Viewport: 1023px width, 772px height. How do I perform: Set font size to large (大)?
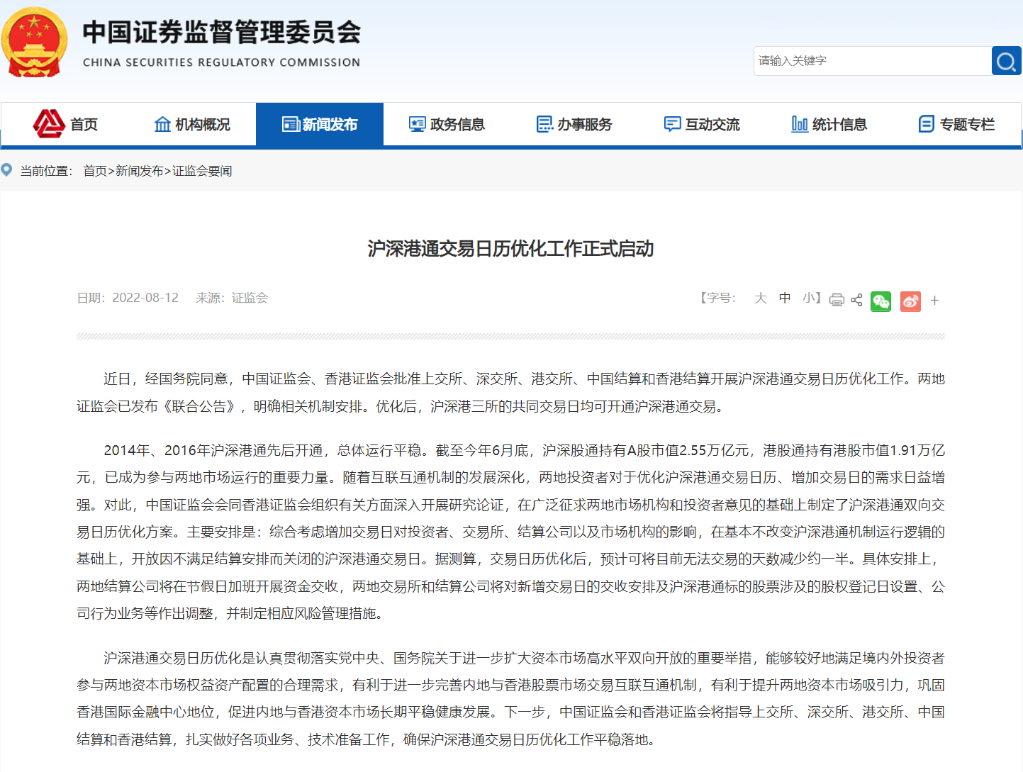[x=760, y=298]
